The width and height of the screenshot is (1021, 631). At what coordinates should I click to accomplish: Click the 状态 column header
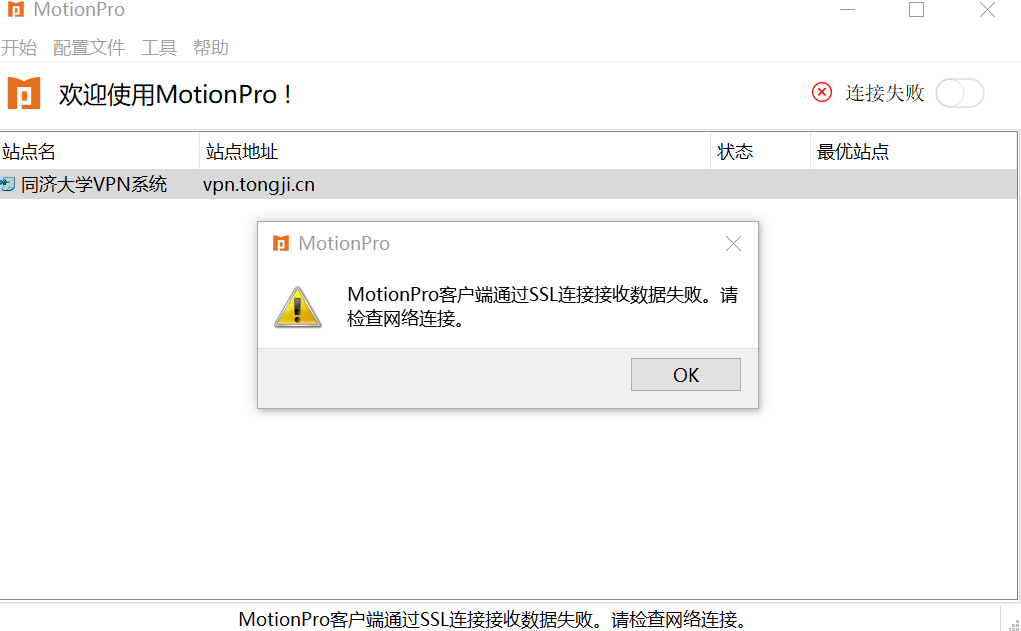tap(761, 152)
